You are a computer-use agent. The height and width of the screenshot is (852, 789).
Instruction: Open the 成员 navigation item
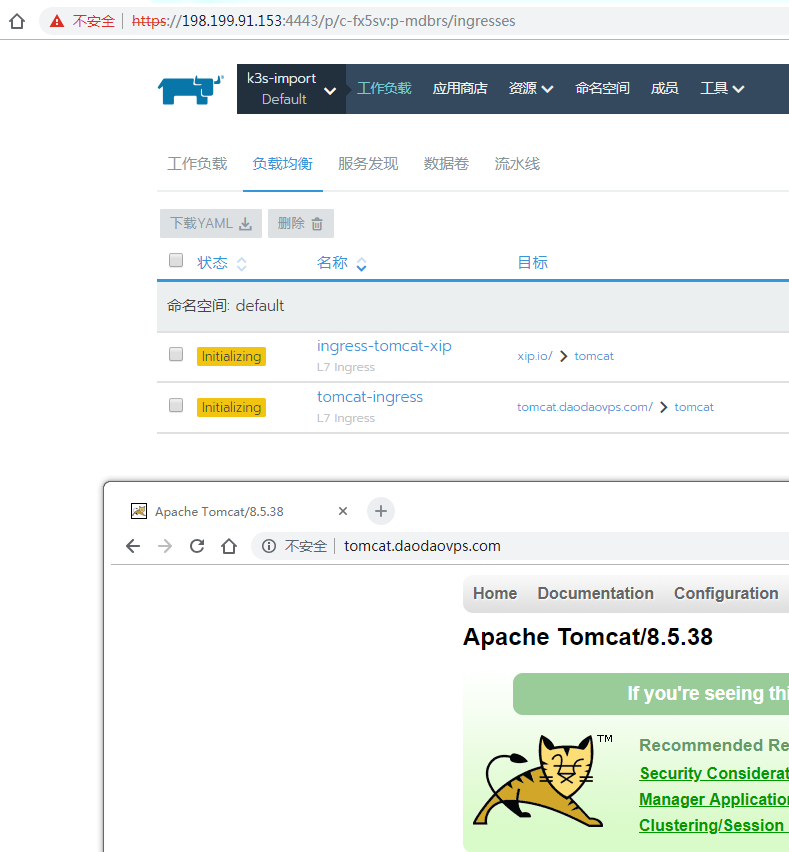[x=665, y=88]
